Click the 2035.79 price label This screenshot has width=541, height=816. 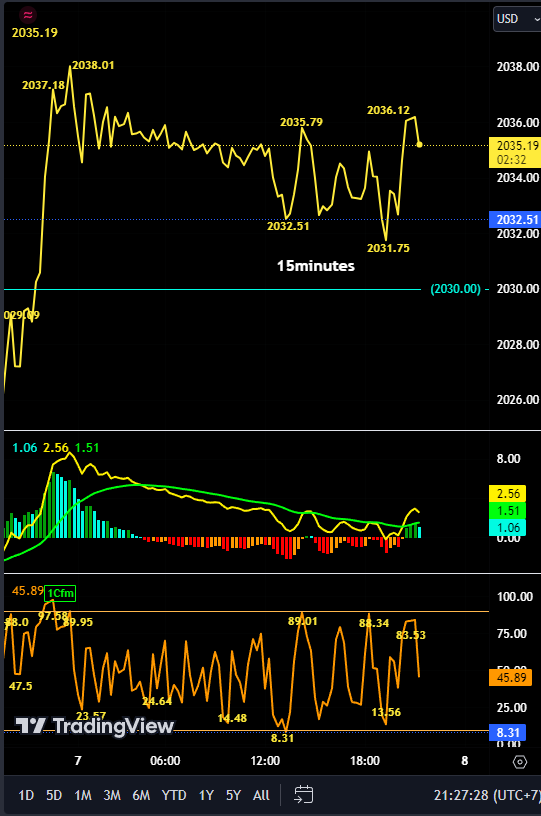301,122
